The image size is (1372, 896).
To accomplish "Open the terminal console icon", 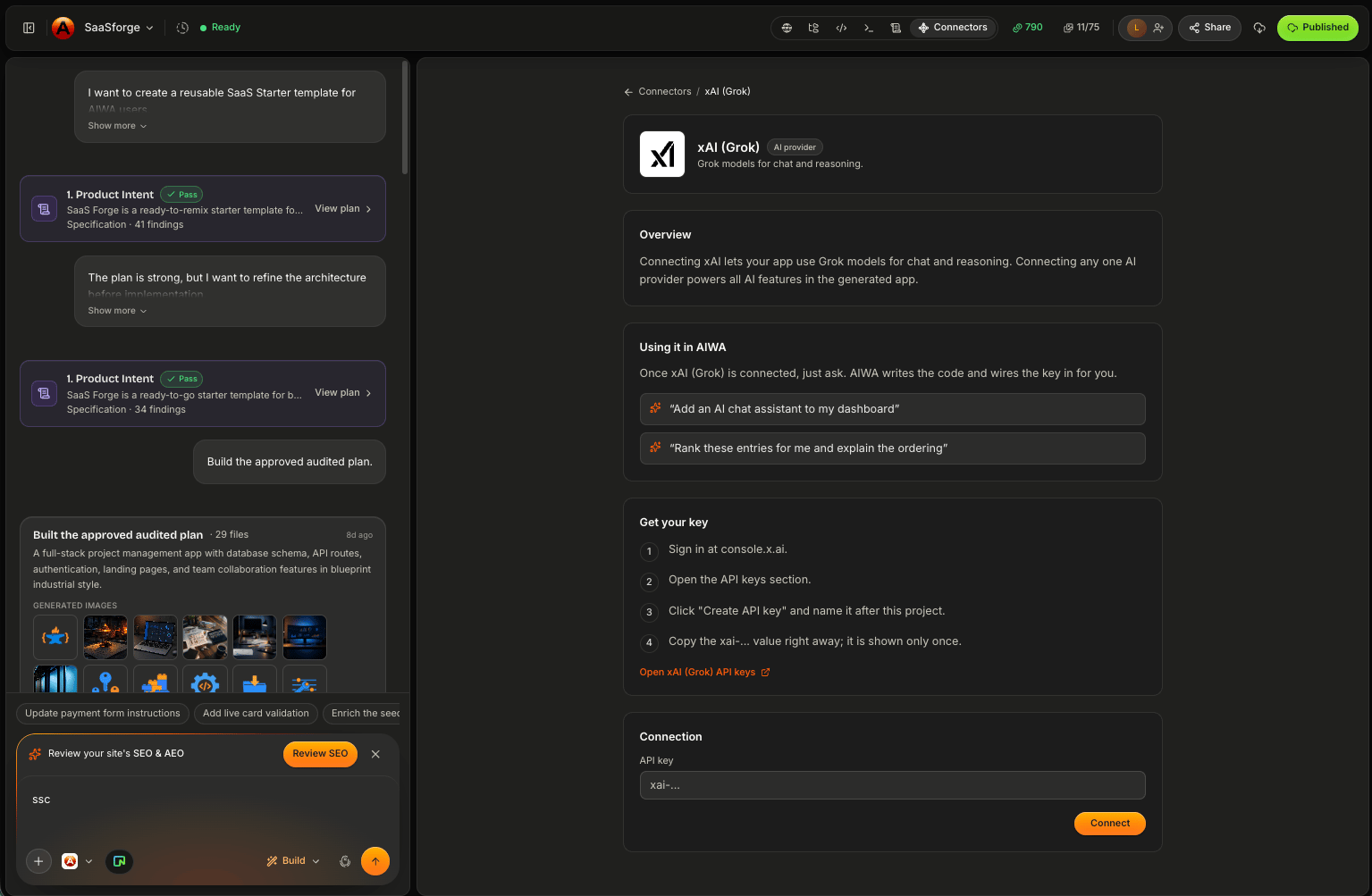I will tap(868, 28).
